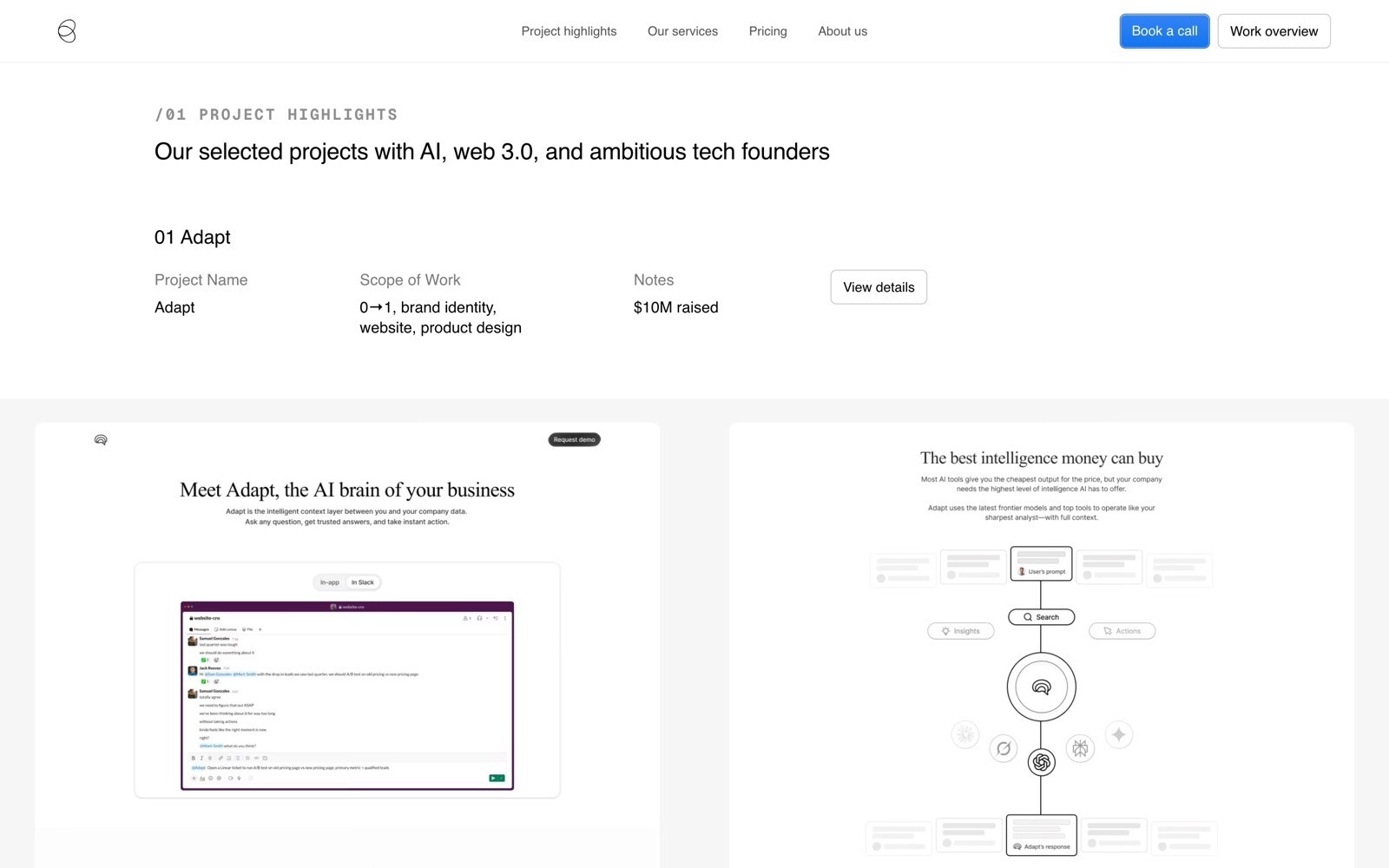Click the faded starburst icon far left

coord(965,735)
